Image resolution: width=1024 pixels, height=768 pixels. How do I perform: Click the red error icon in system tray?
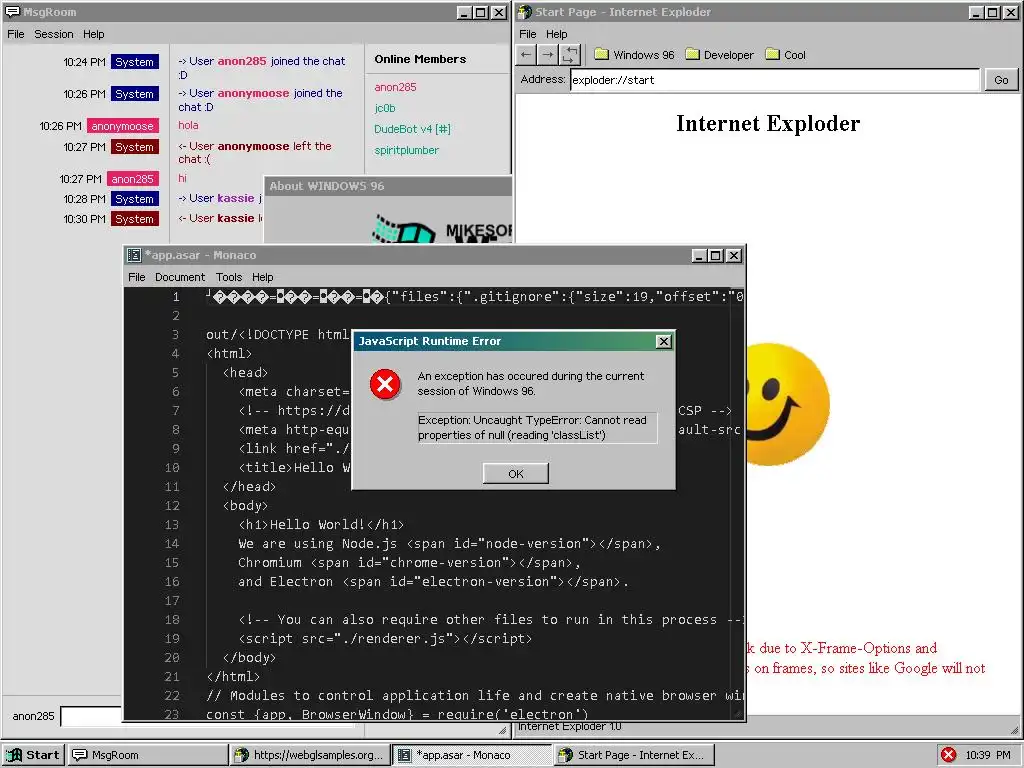pyautogui.click(x=949, y=755)
